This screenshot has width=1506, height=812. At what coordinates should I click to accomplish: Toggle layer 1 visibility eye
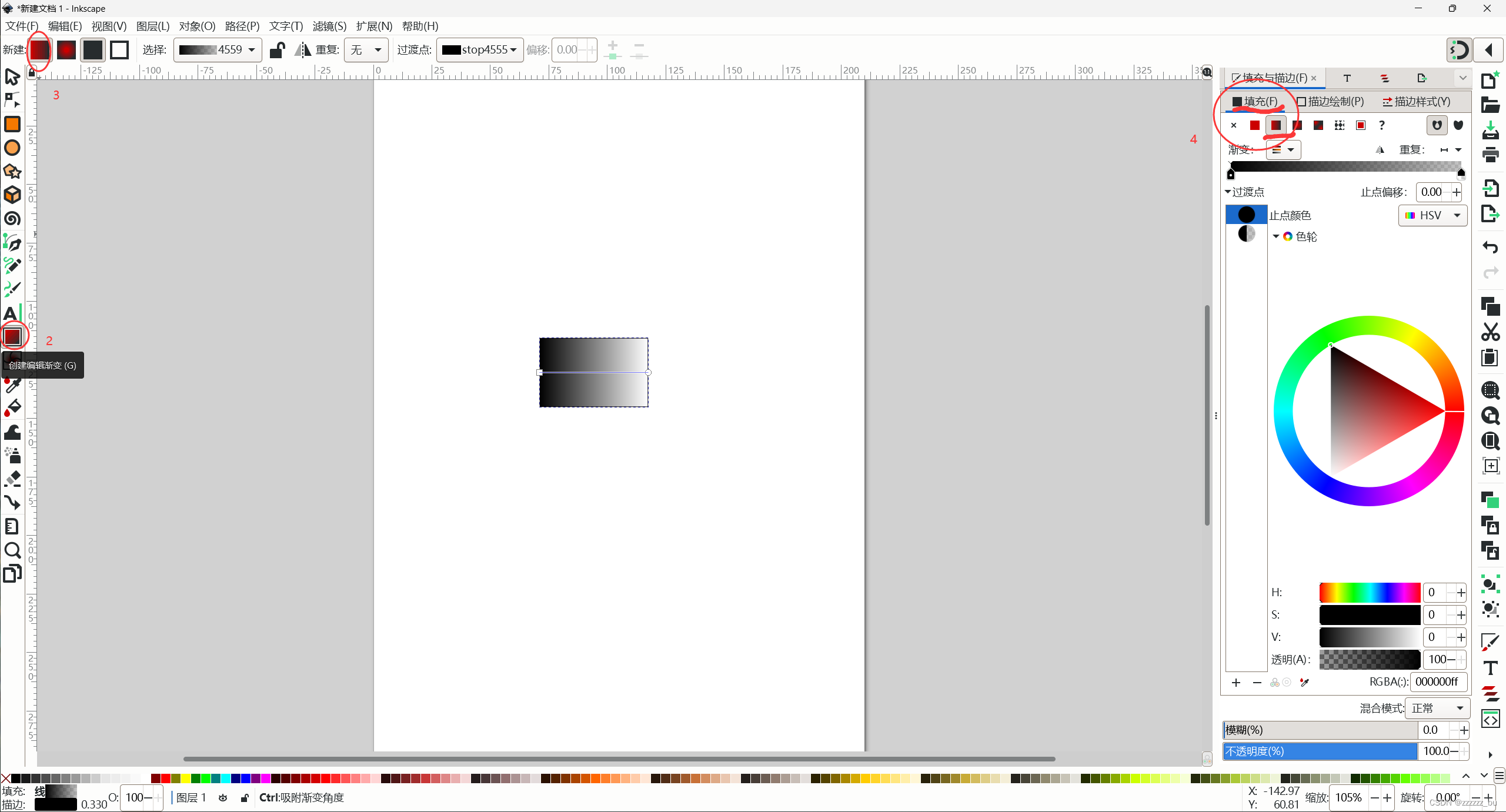223,798
